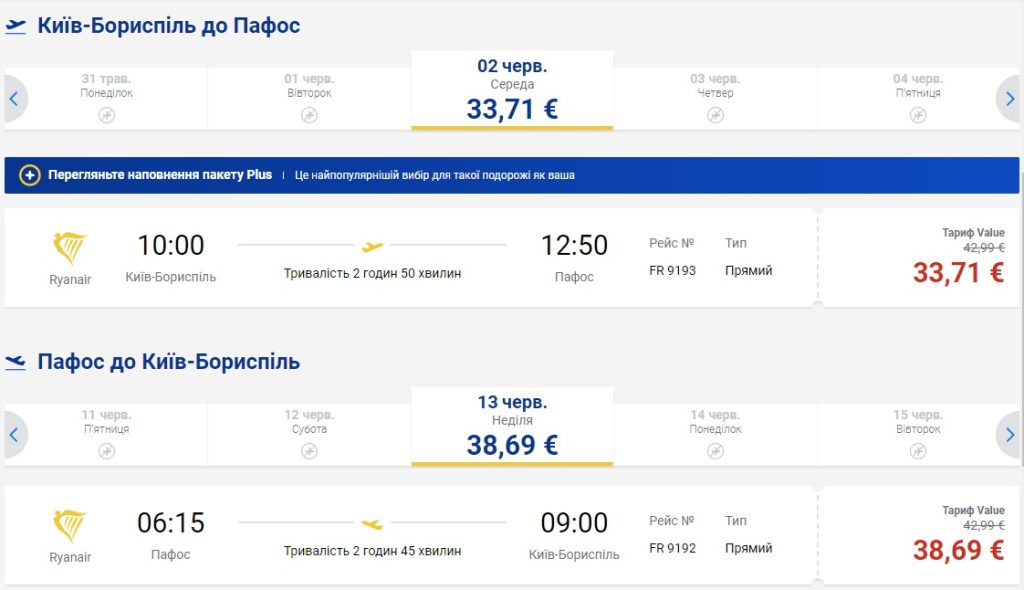Viewport: 1024px width, 590px height.
Task: Click the plane icon beside the Київ-Бориспіль до Пафос heading
Action: coord(16,27)
